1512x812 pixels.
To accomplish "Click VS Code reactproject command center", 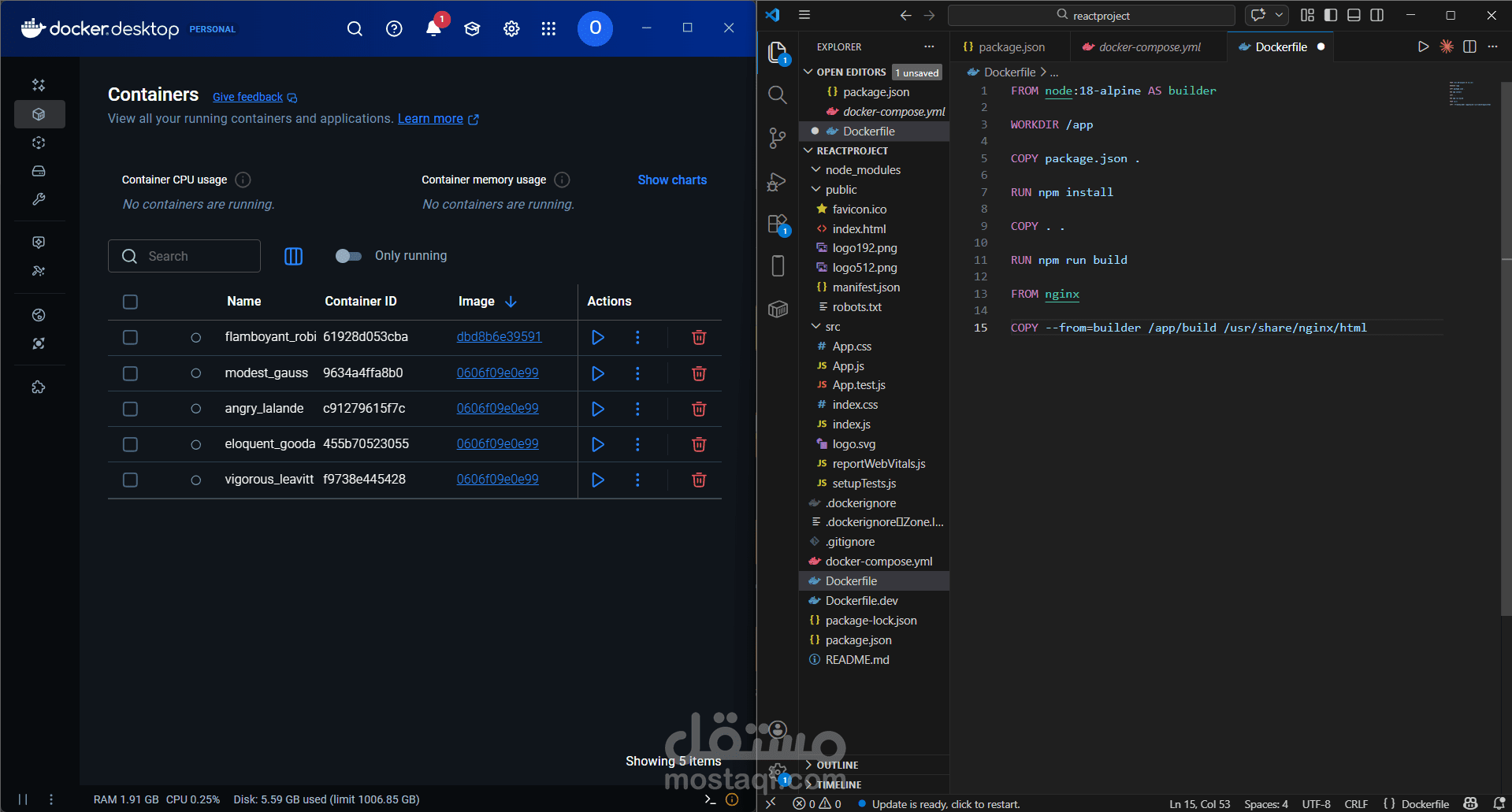I will click(x=1091, y=15).
